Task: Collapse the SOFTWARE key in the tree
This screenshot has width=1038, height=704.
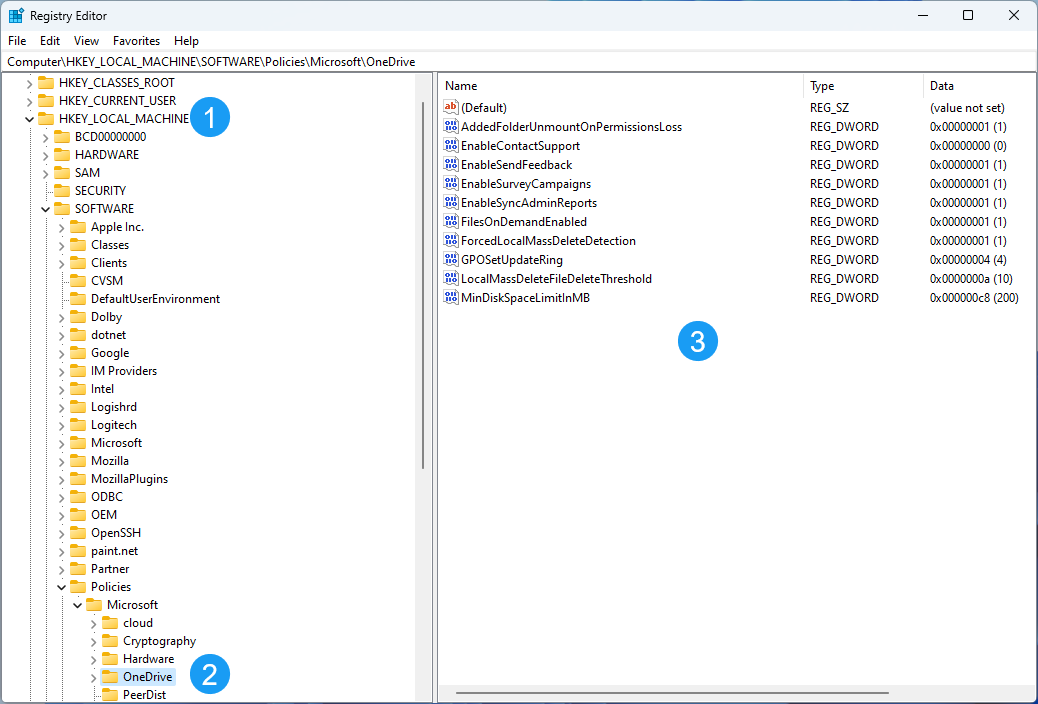Action: 45,209
